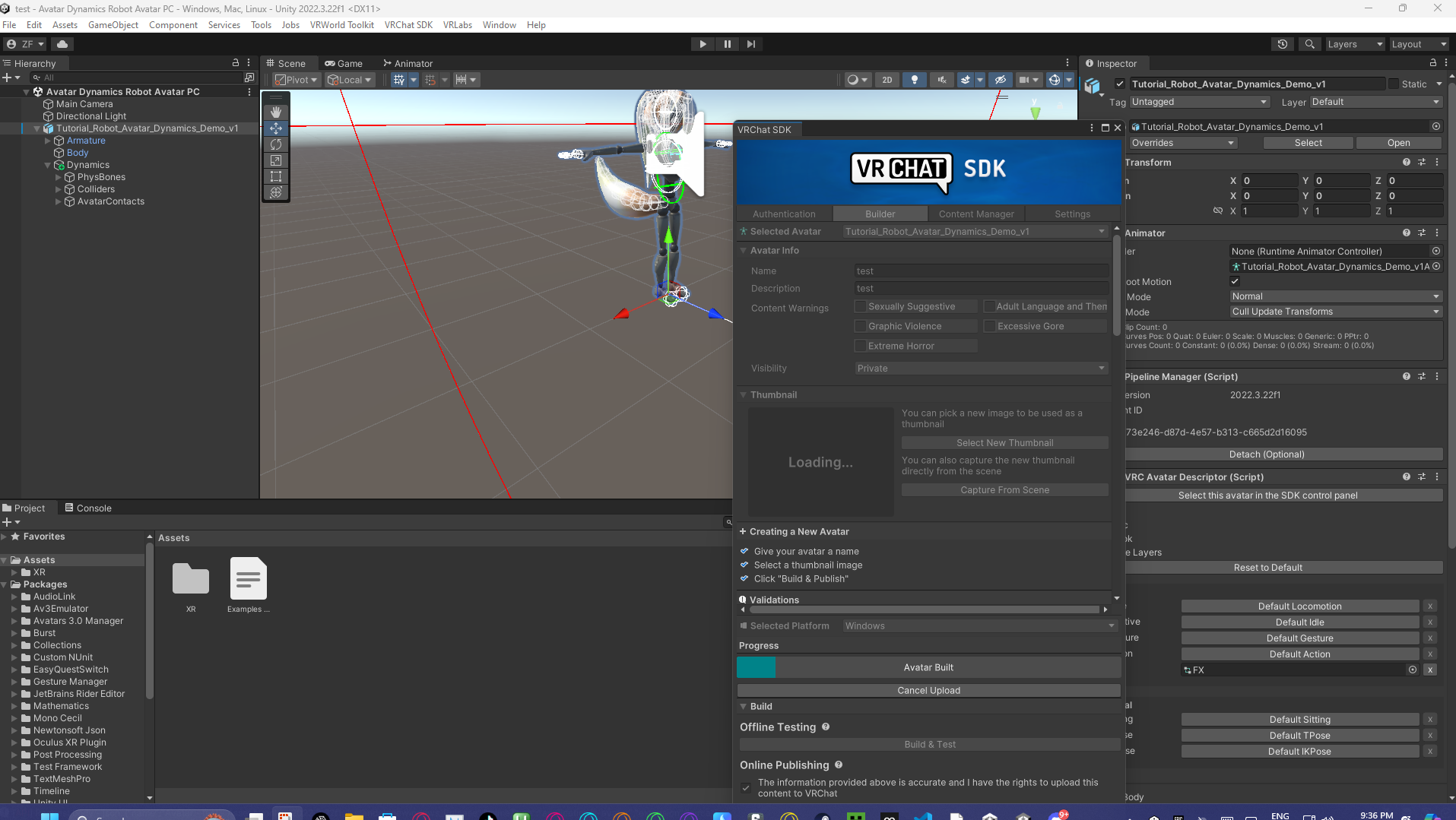Image resolution: width=1456 pixels, height=820 pixels.
Task: Click the Pause button
Action: 727,44
